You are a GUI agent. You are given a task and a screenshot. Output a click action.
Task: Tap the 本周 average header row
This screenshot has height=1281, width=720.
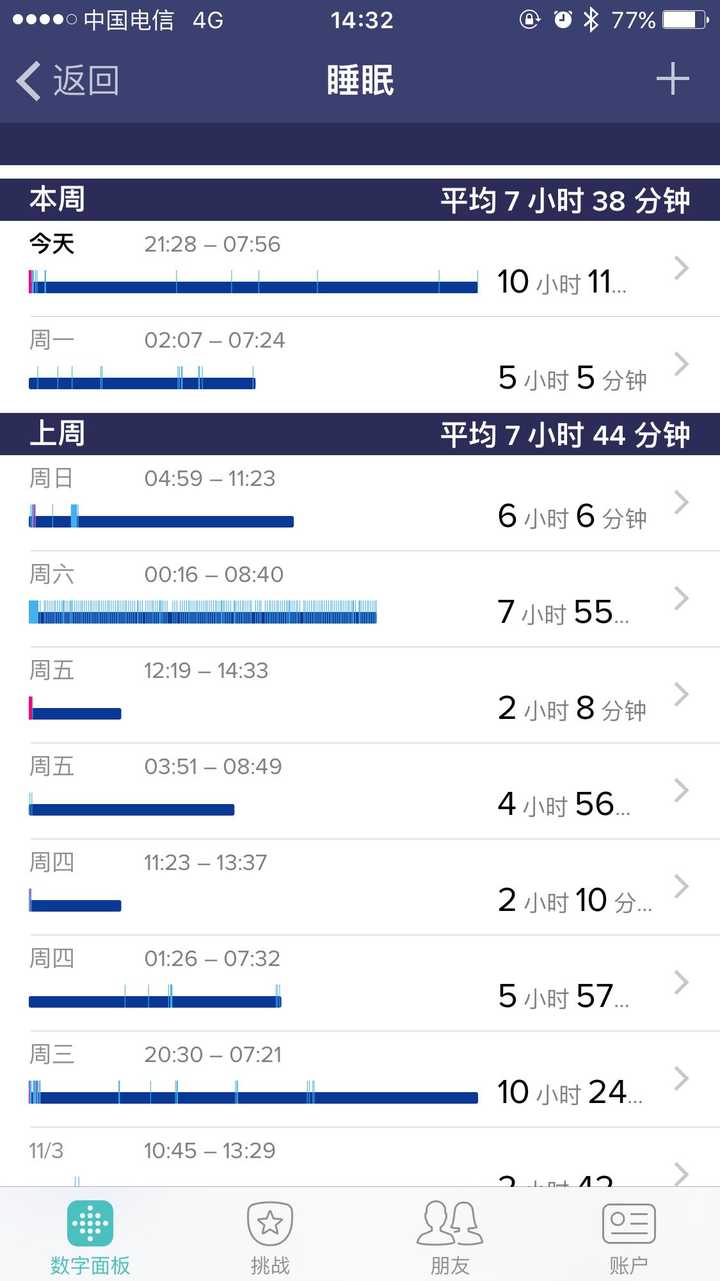360,200
